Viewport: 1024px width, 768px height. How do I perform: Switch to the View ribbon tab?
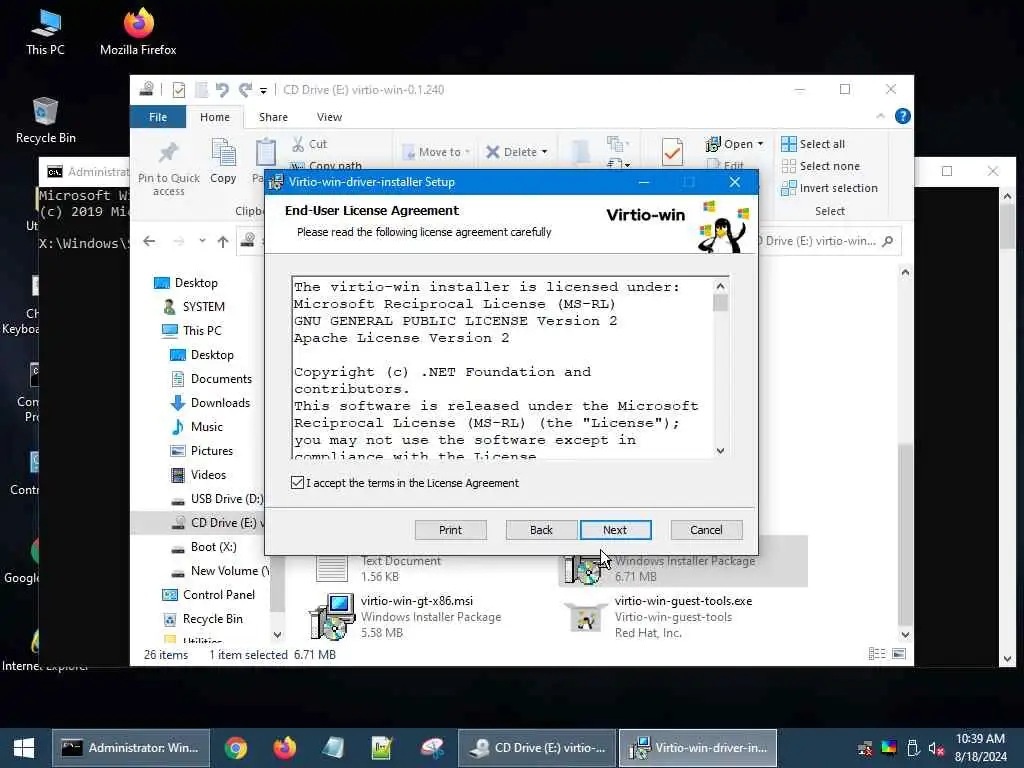pyautogui.click(x=329, y=117)
